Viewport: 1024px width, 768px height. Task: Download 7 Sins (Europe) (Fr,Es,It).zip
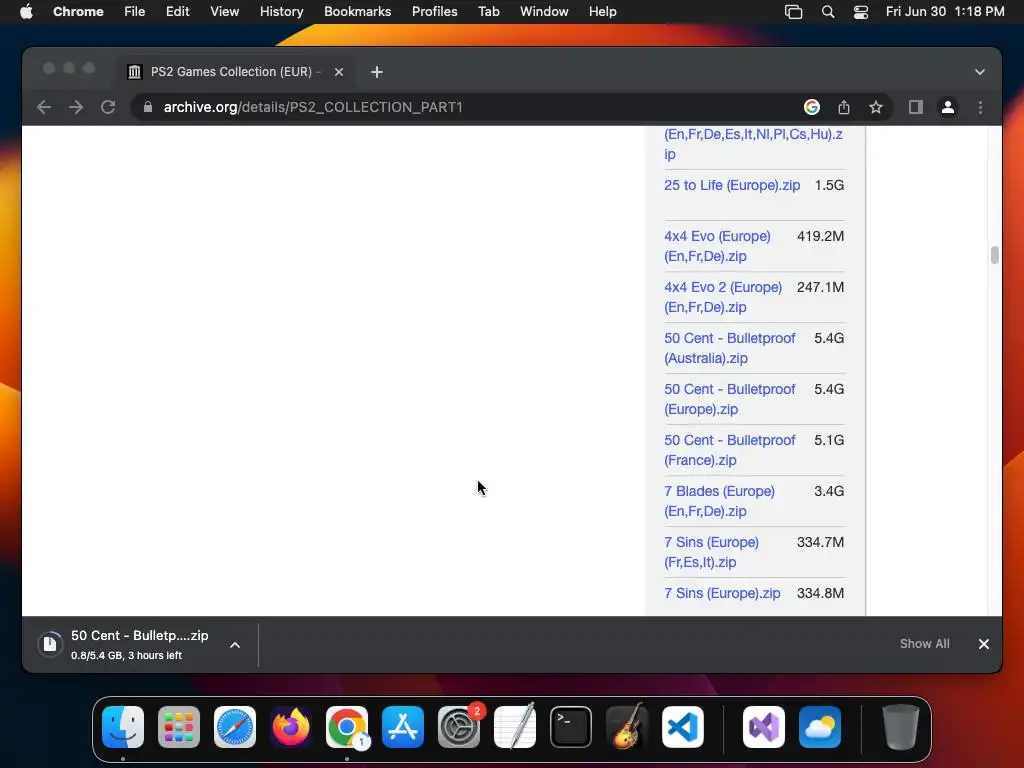pyautogui.click(x=711, y=552)
